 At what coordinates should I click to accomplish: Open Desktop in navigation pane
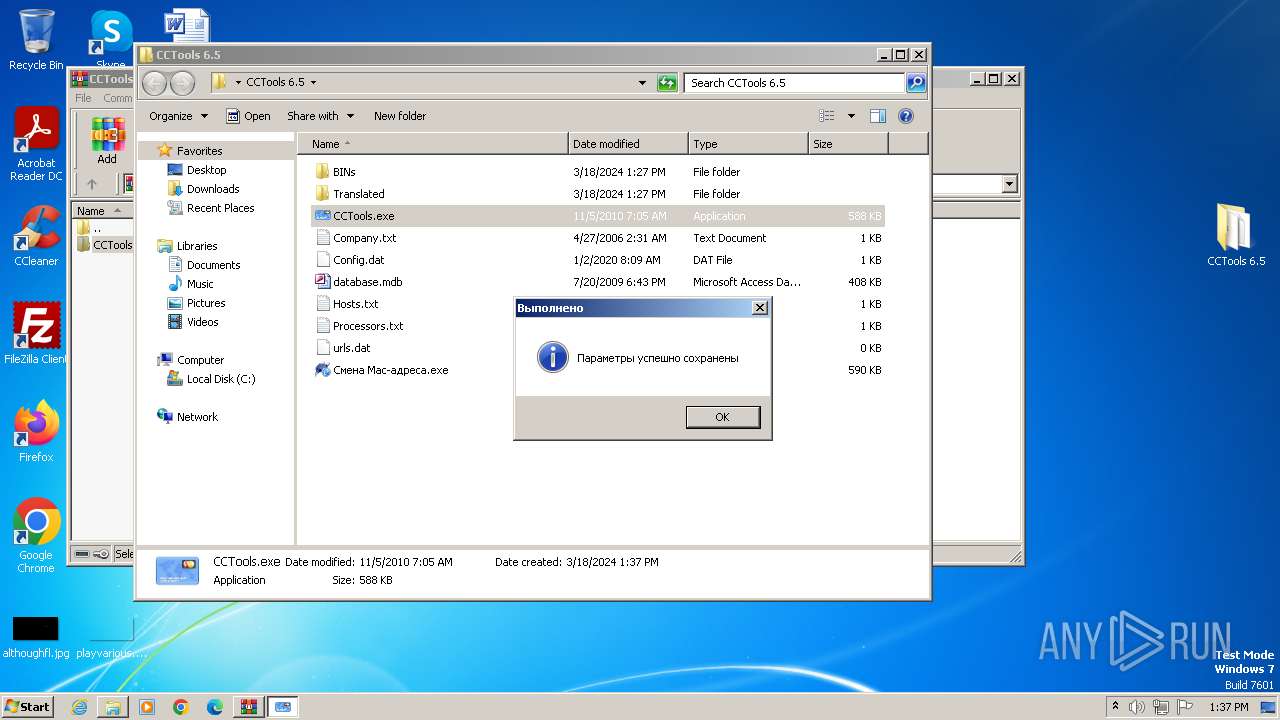click(206, 170)
